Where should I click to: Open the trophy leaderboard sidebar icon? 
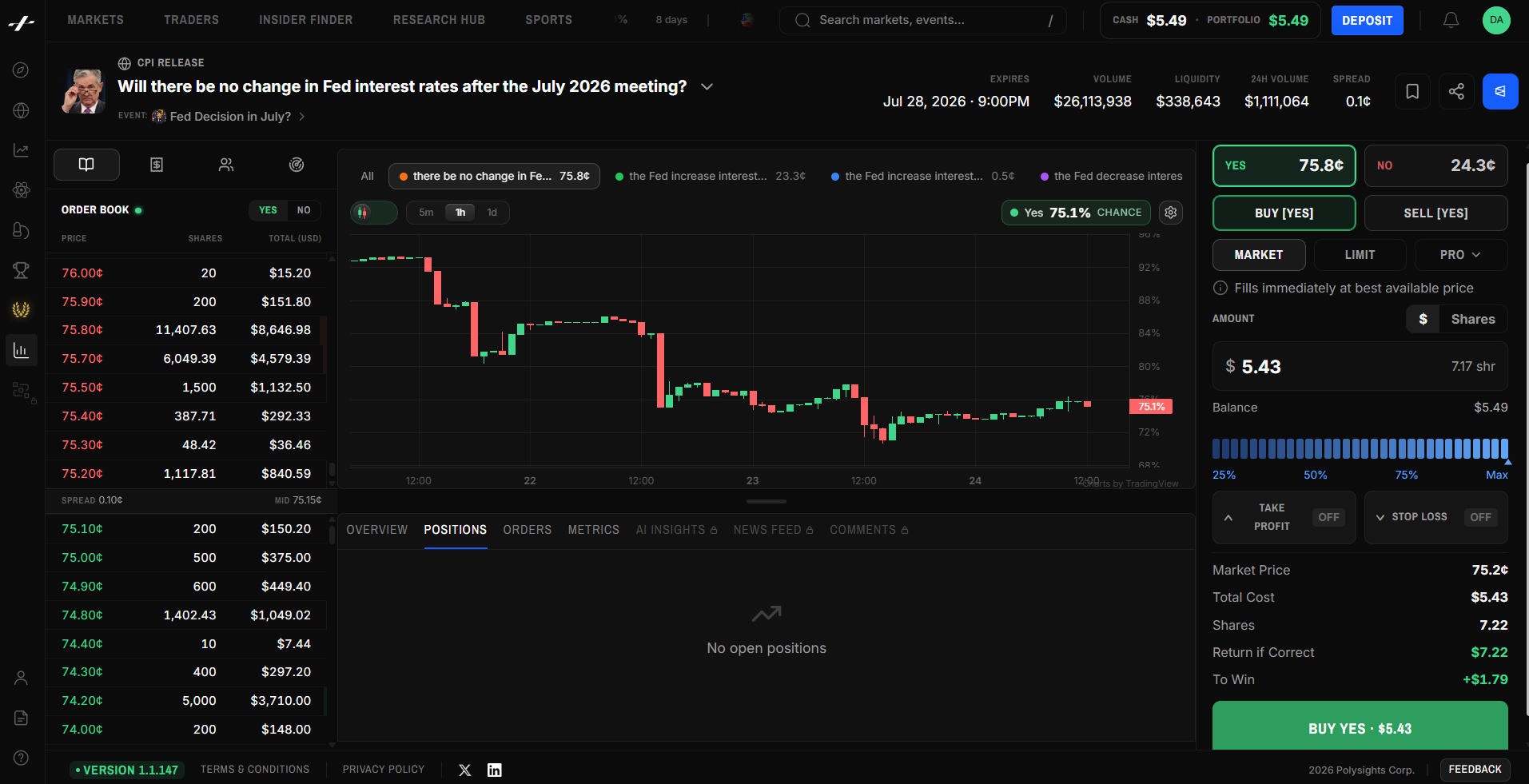[22, 270]
